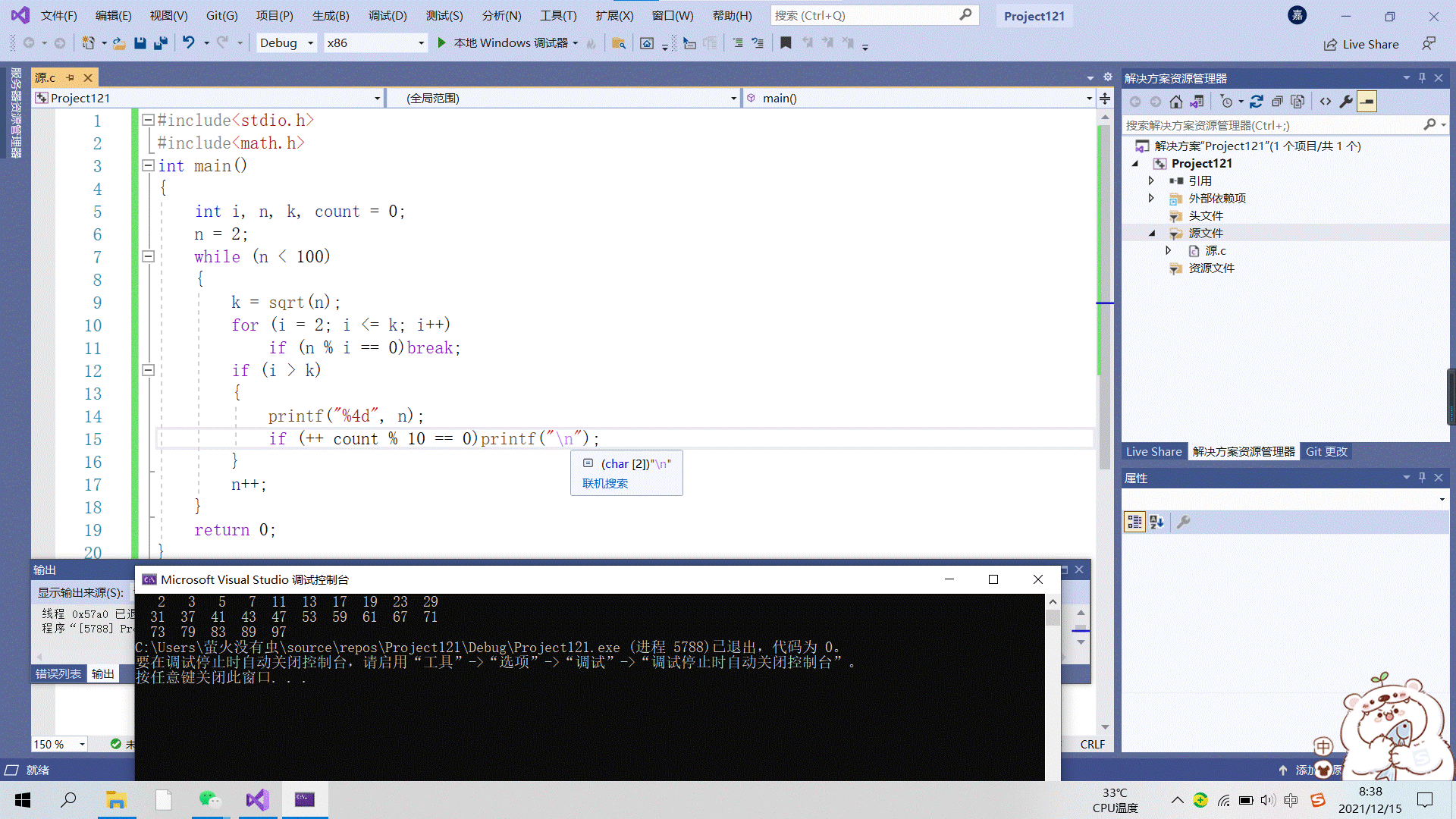1456x819 pixels.
Task: Expand the 引用 node in the solution tree
Action: click(1151, 180)
